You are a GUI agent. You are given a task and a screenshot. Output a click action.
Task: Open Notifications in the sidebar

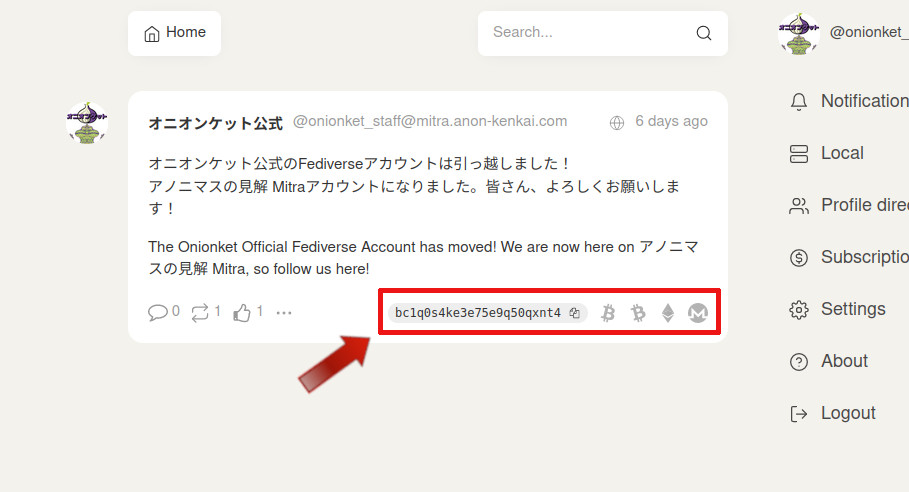point(862,101)
